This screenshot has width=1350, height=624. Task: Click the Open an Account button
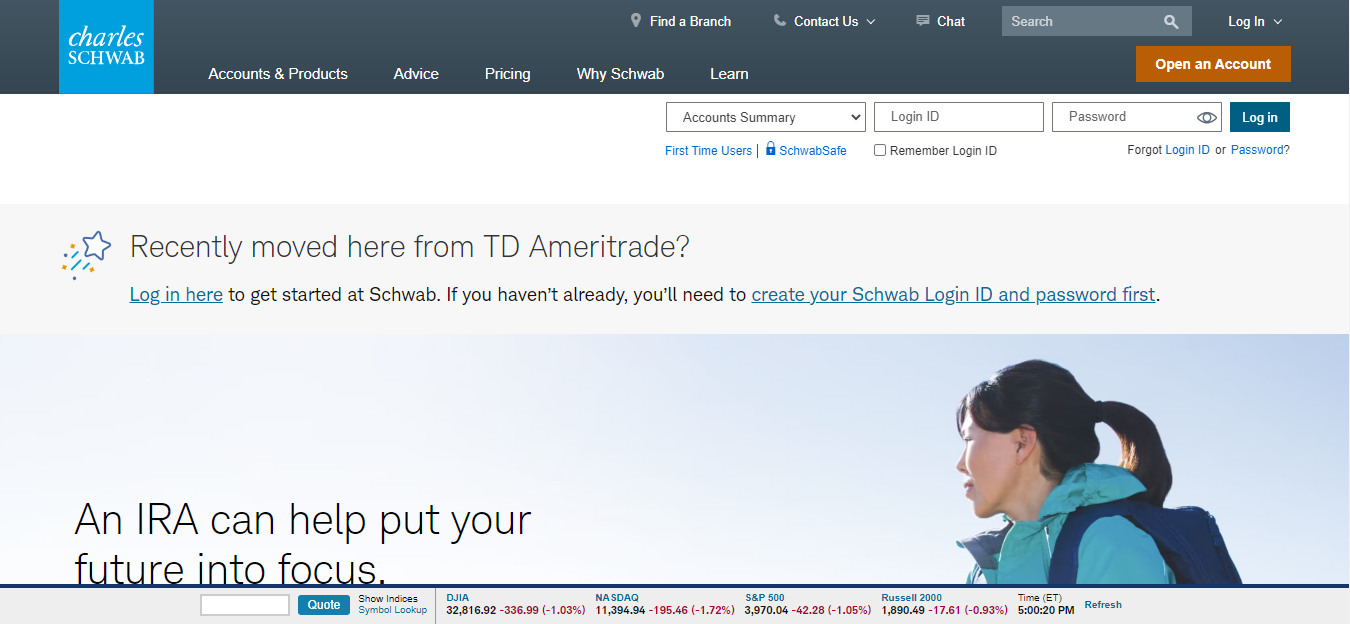[1213, 64]
